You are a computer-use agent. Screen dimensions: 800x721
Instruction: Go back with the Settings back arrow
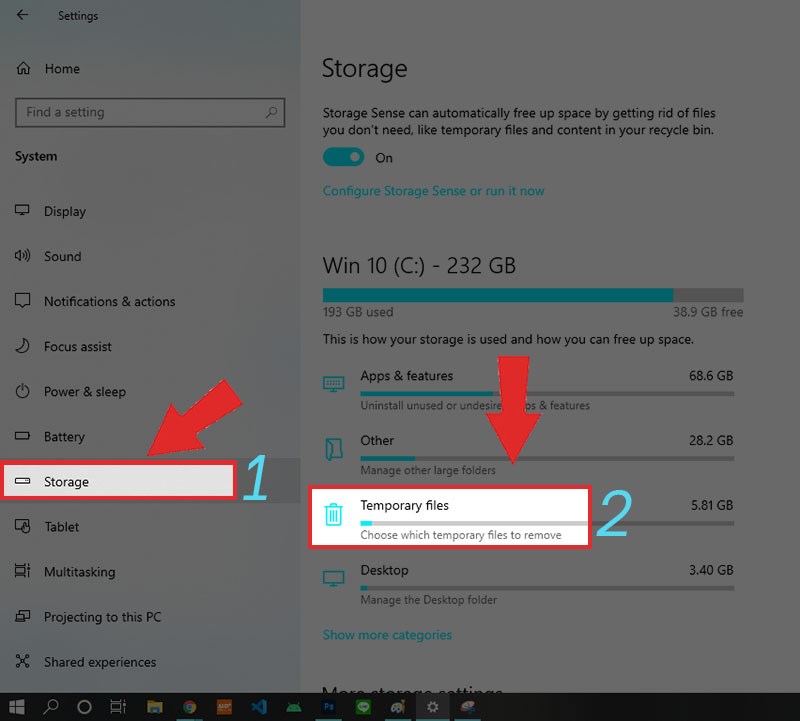click(22, 15)
